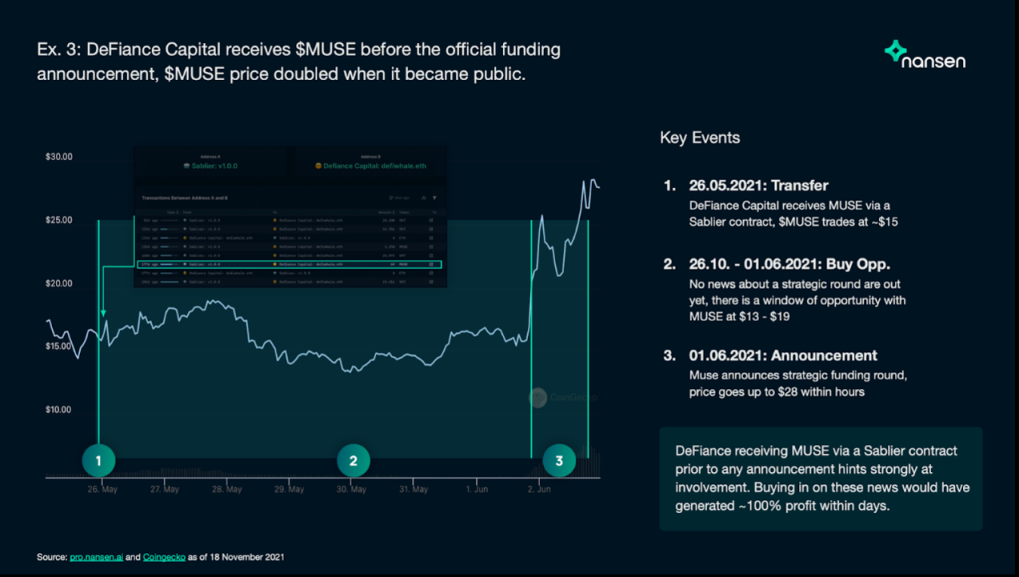
Task: Click the text "price goes up to $28 within hours"
Action: tap(777, 392)
